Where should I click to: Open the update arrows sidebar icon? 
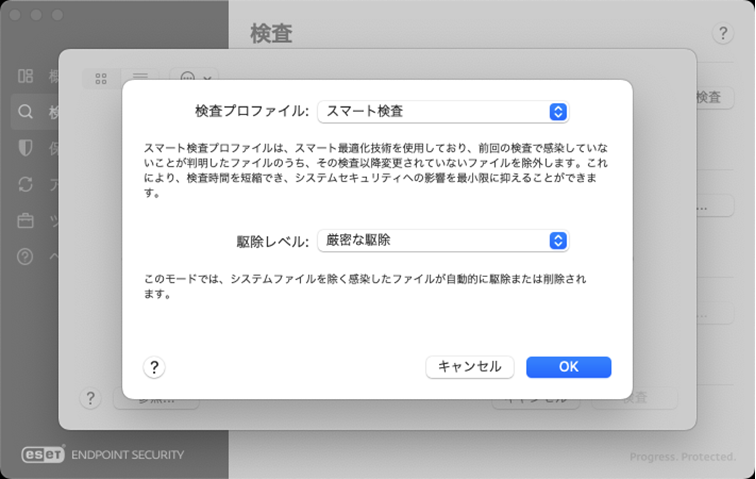click(x=25, y=184)
